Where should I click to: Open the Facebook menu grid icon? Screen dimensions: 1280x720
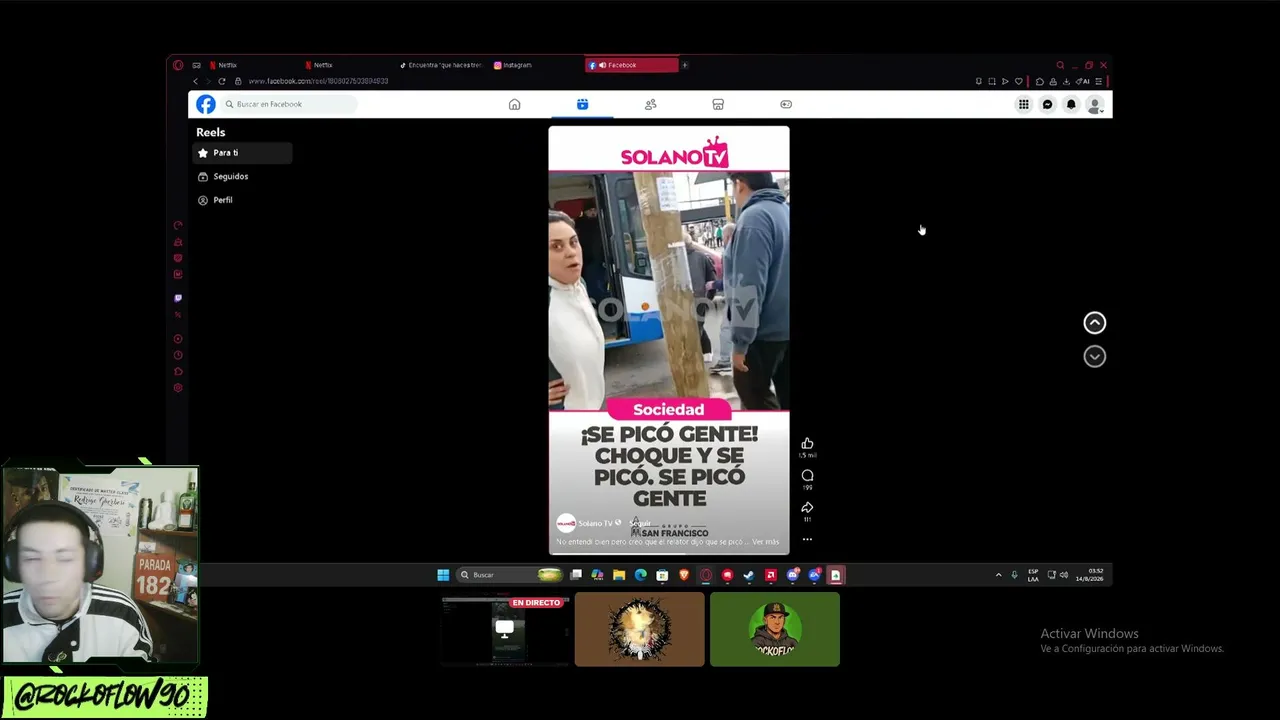pos(1023,104)
